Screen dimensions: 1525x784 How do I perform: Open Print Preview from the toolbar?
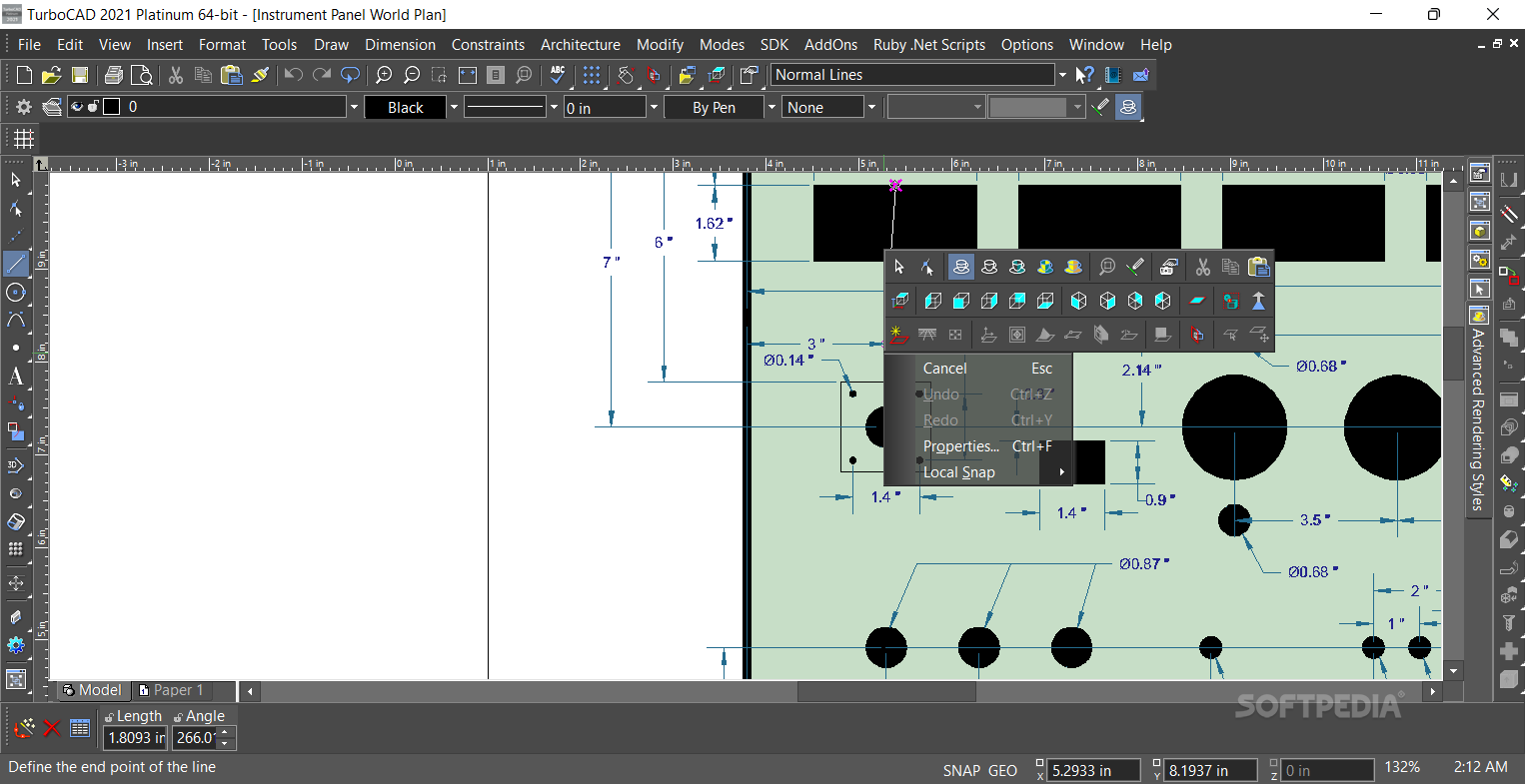pos(142,75)
